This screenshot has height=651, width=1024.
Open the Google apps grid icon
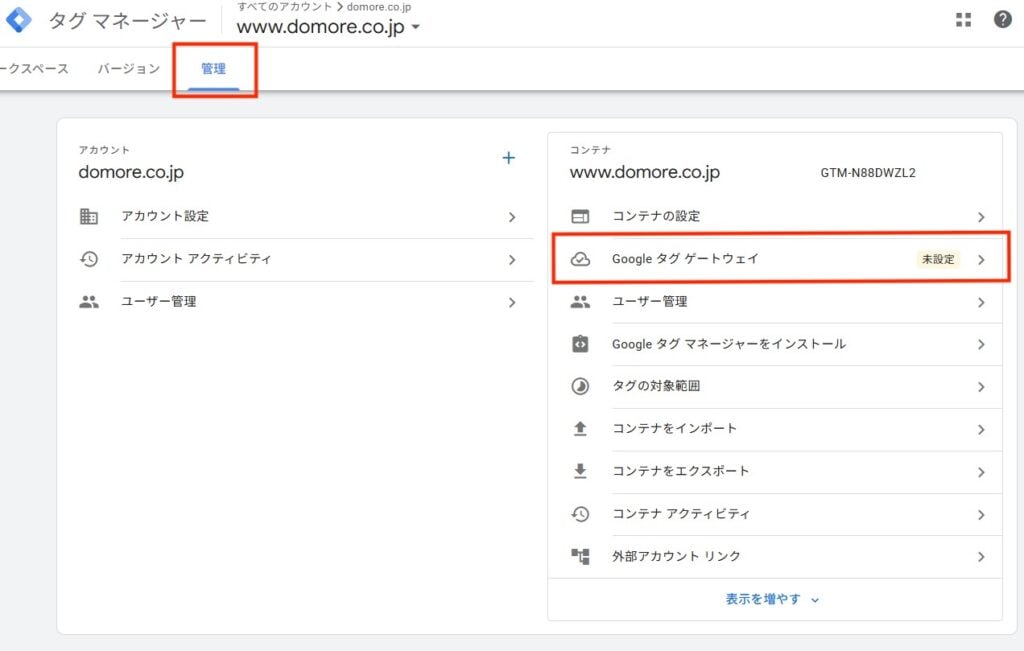[x=963, y=20]
